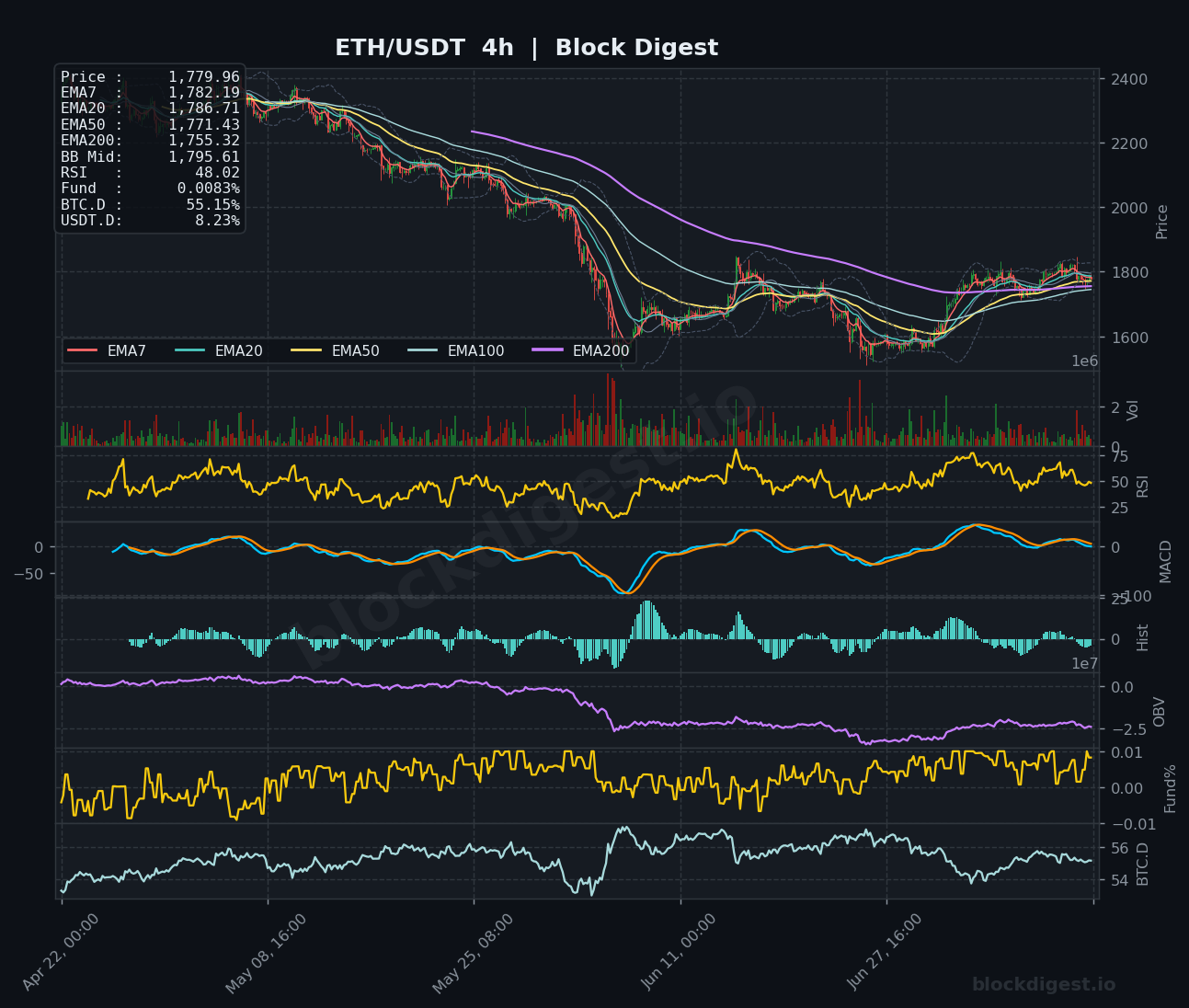Viewport: 1189px width, 1008px height.
Task: Click the 1600 price axis tick
Action: pyautogui.click(x=1129, y=337)
